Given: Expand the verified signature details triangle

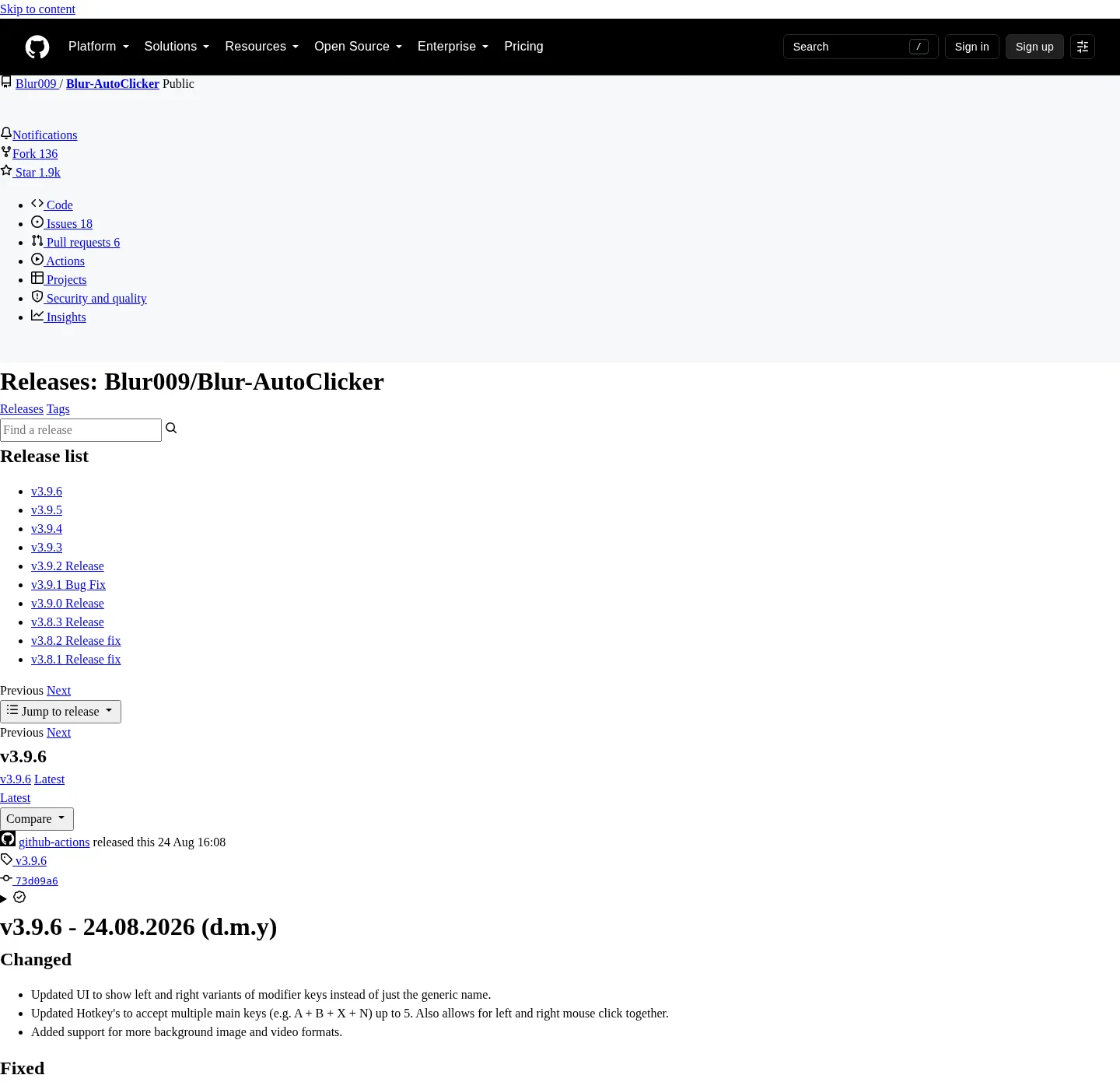Looking at the screenshot, I should pos(4,898).
